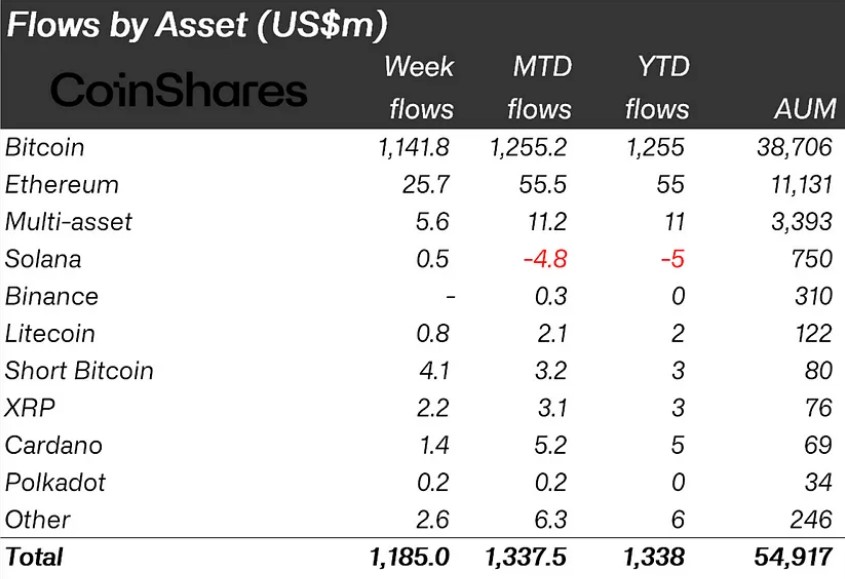Viewport: 845px width, 579px height.
Task: Select the Polkadot row label
Action: 55,482
